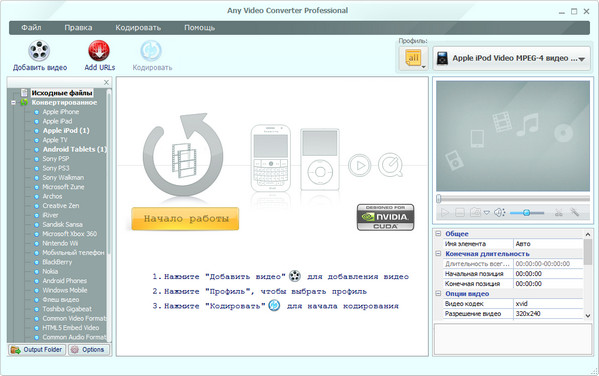Collapse the Конечная длительность section
The height and width of the screenshot is (376, 599).
click(x=438, y=253)
